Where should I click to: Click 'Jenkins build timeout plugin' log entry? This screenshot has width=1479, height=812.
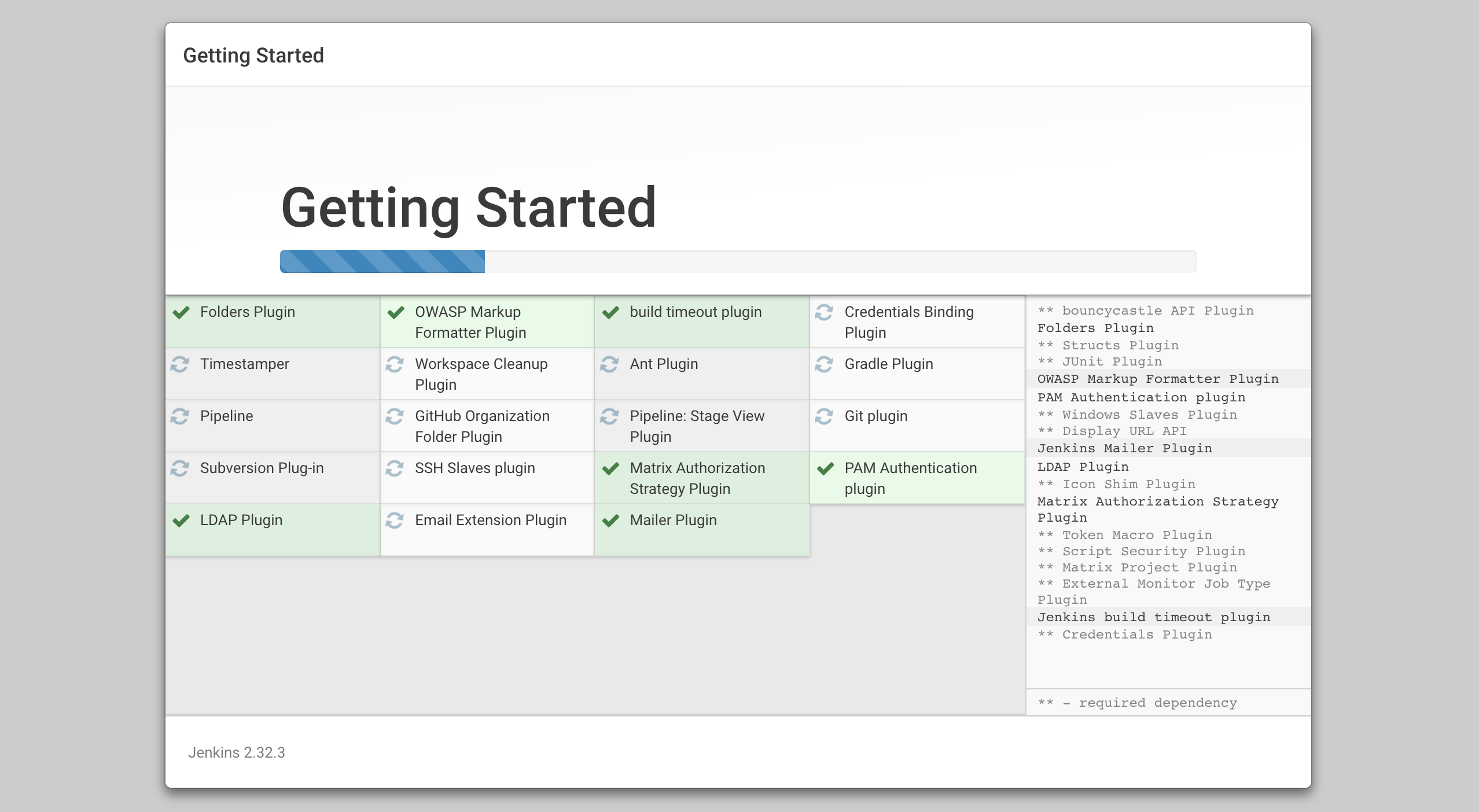[1154, 618]
